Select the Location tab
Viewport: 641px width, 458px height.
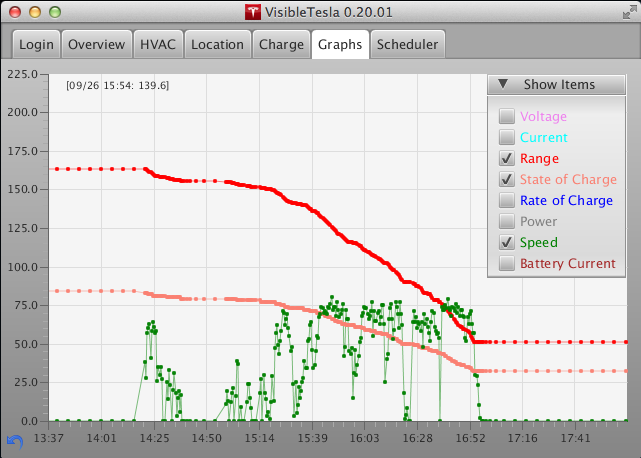pos(217,44)
